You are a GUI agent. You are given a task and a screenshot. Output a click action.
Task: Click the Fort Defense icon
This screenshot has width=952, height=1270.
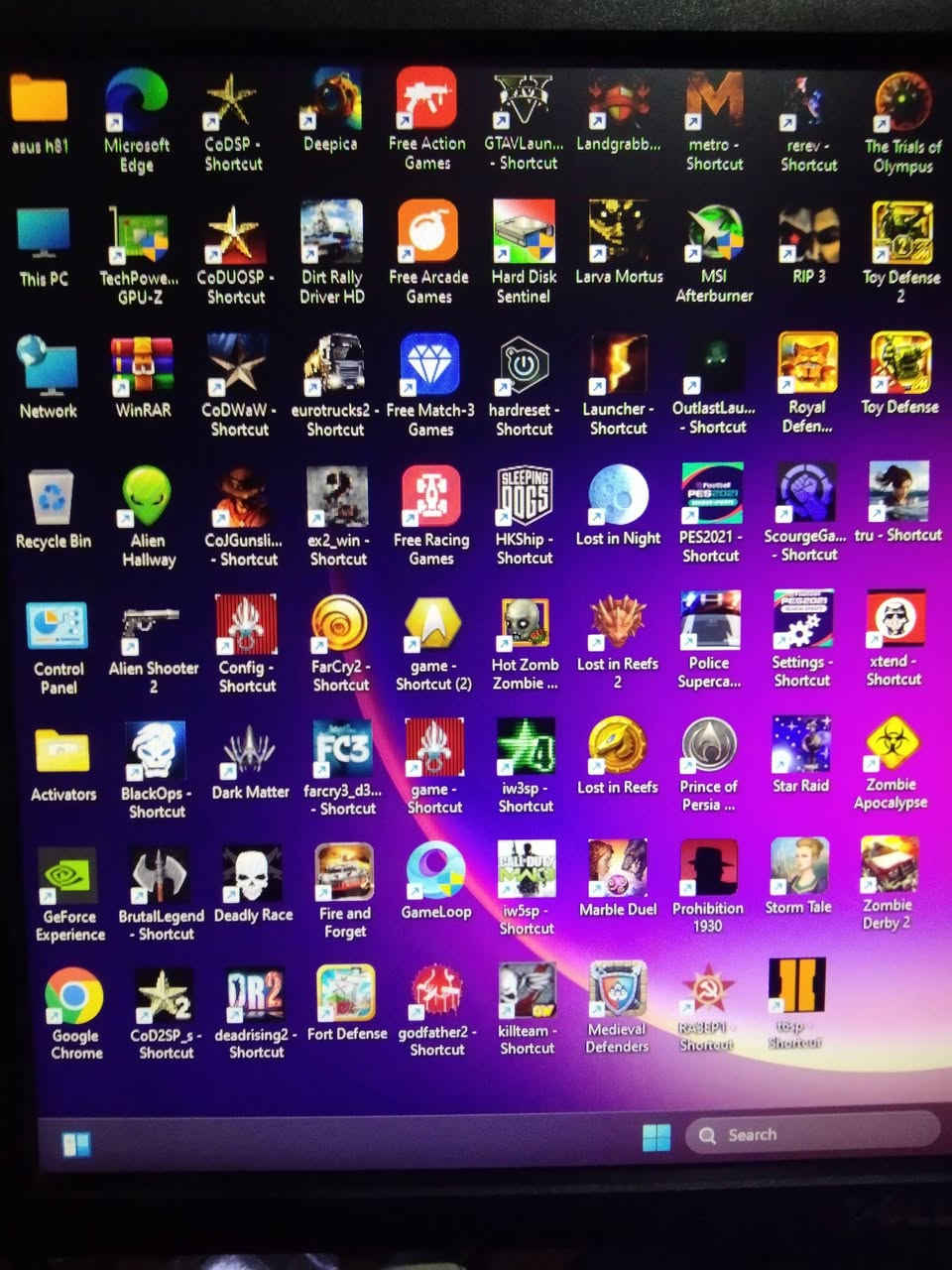click(x=346, y=993)
